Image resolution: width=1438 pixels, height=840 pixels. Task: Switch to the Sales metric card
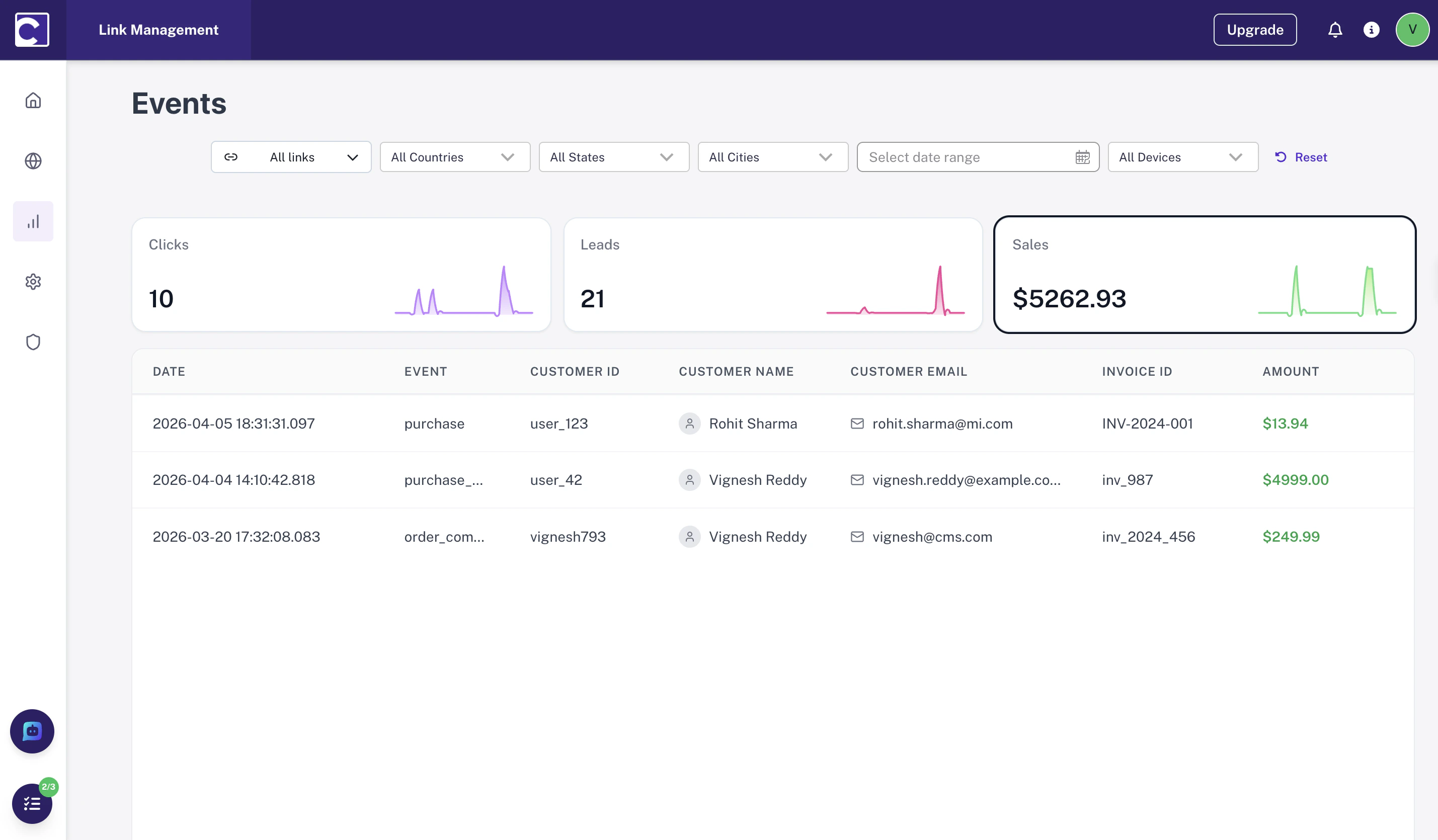coord(1205,275)
